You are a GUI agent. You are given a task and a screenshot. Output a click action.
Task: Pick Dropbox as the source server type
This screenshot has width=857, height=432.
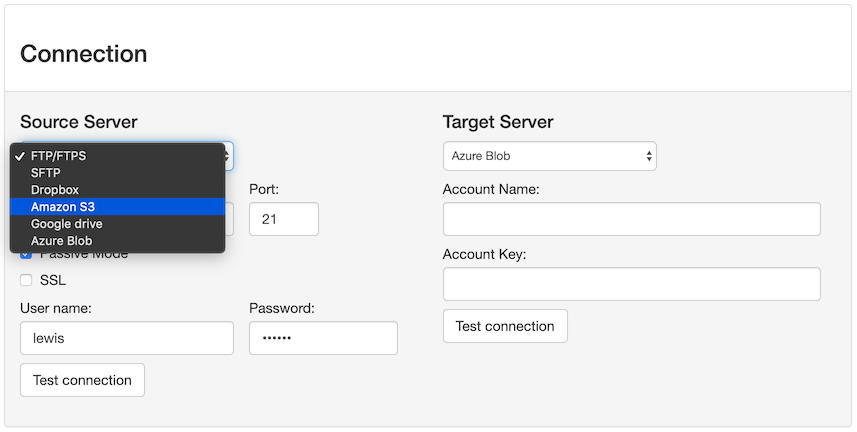(x=118, y=190)
